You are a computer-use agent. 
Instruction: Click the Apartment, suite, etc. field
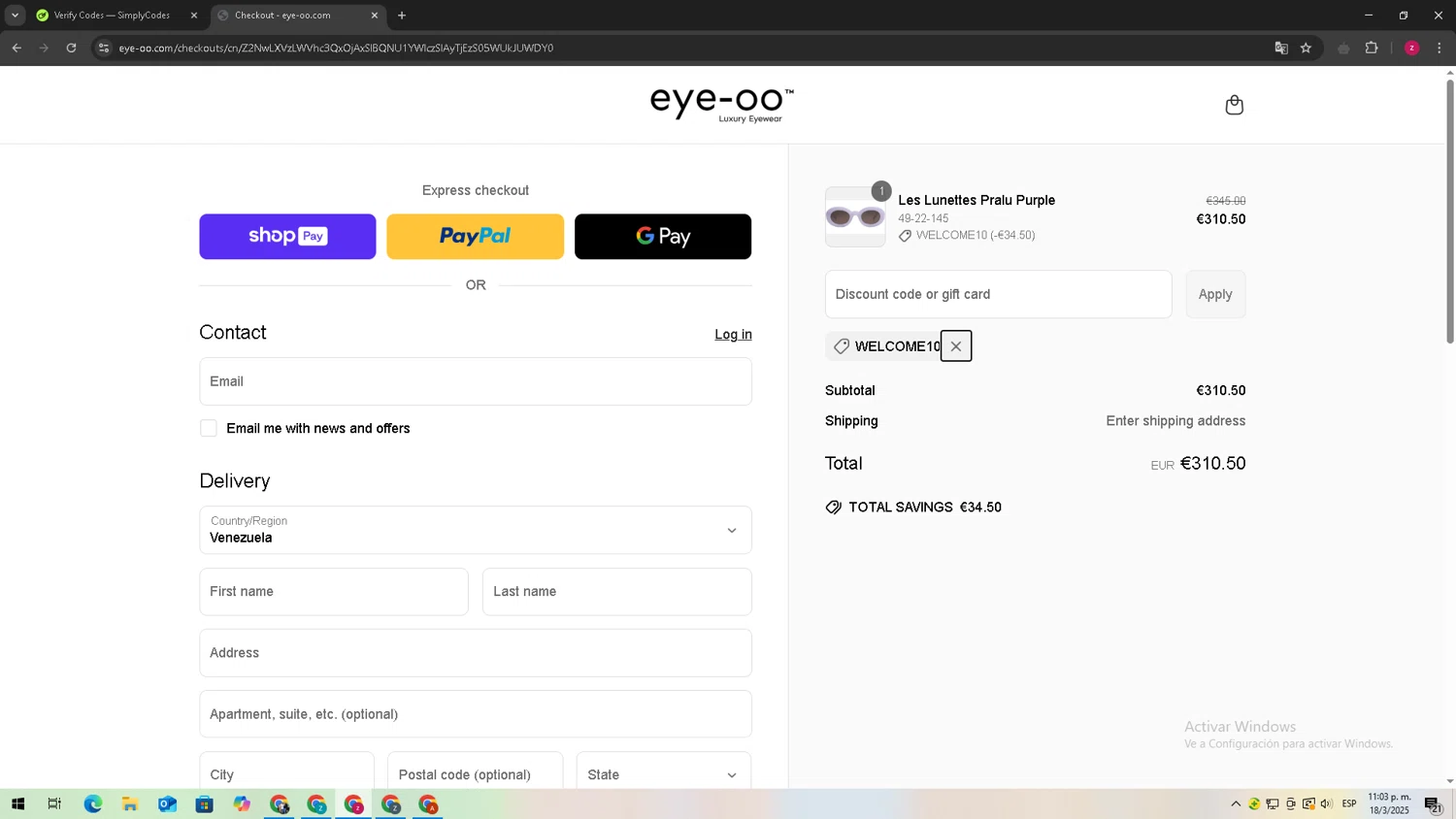[476, 714]
